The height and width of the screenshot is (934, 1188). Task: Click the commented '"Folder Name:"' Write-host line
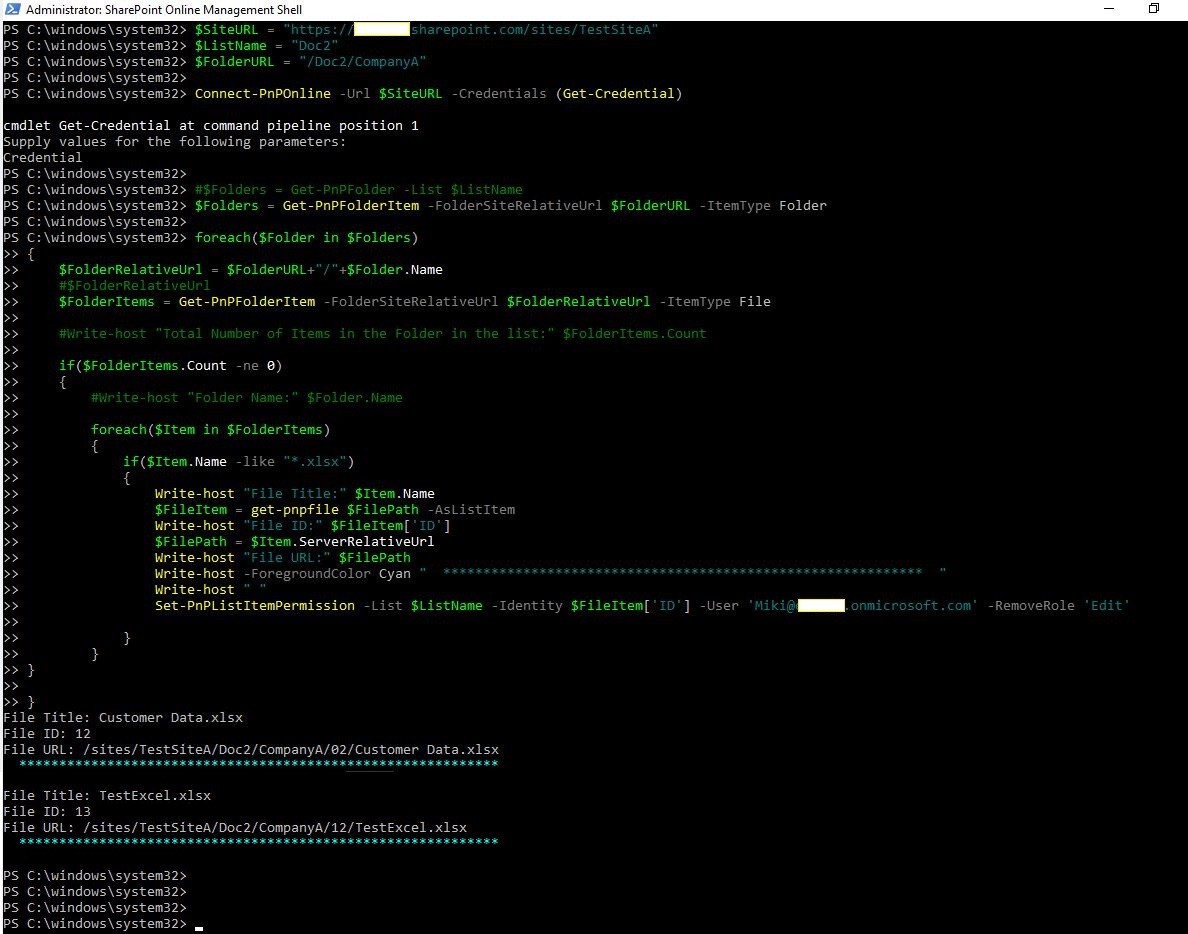(246, 398)
